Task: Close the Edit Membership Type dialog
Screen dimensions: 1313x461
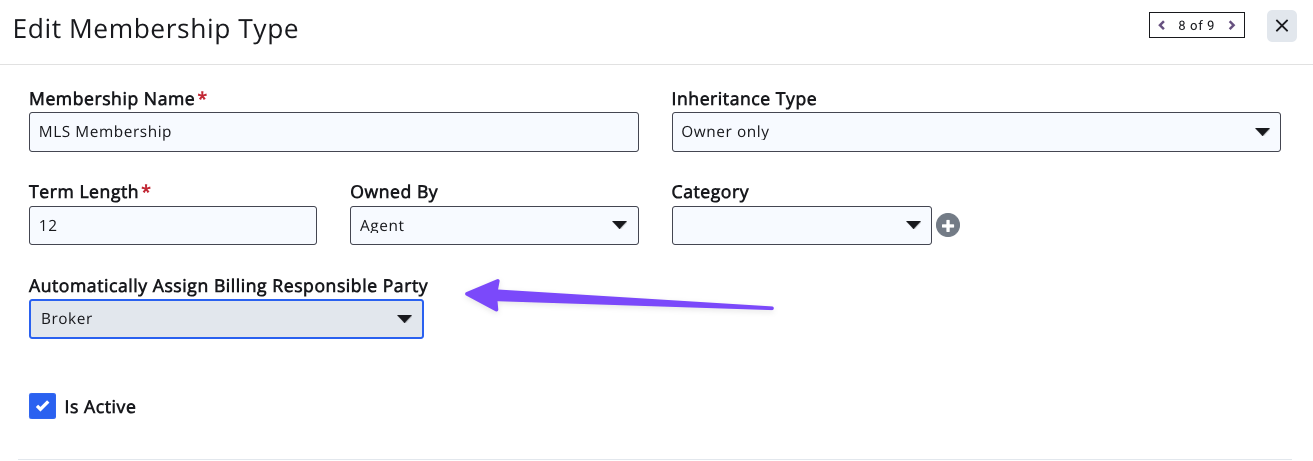Action: (x=1282, y=26)
